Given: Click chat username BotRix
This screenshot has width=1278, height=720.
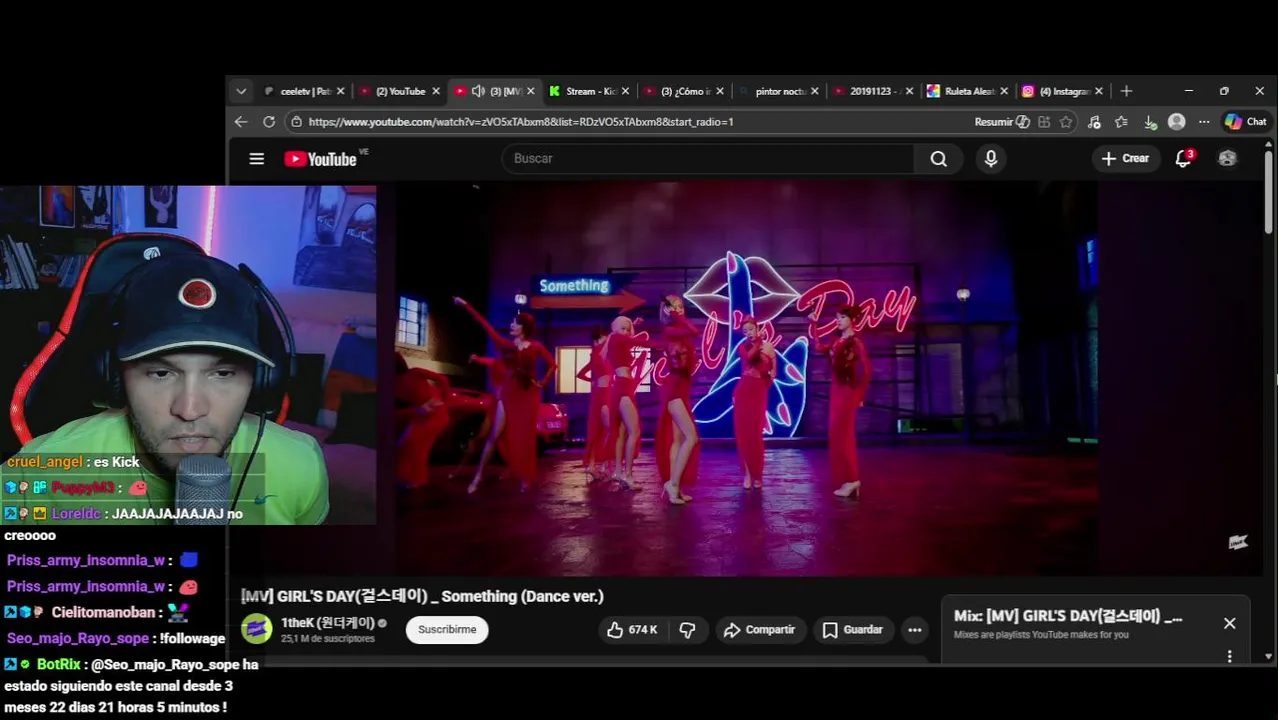Looking at the screenshot, I should [59, 664].
